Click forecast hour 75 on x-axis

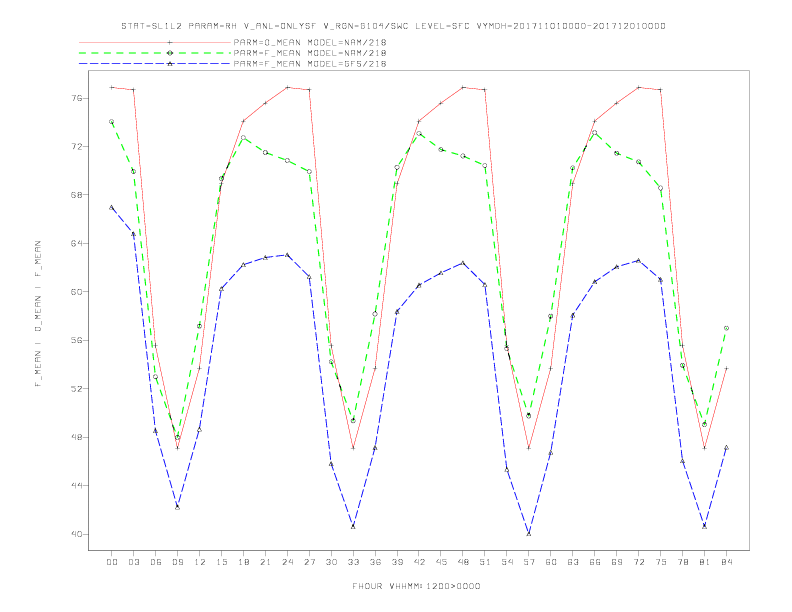pyautogui.click(x=661, y=562)
